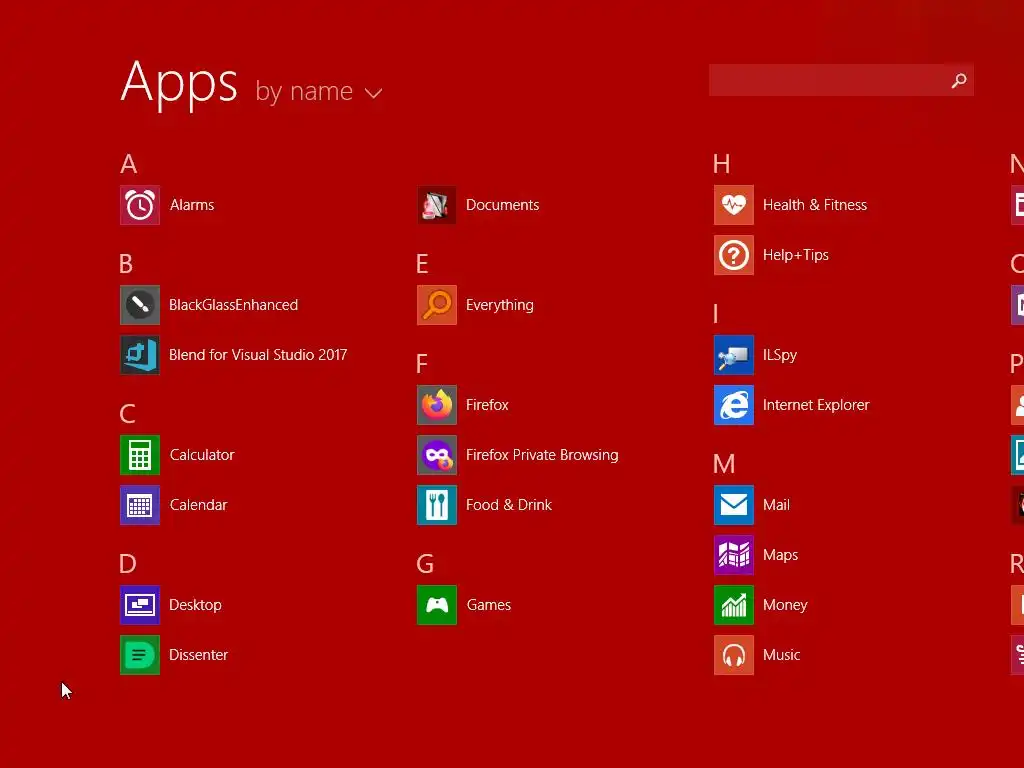
Task: Click the 'Desktop' label text
Action: [x=195, y=605]
